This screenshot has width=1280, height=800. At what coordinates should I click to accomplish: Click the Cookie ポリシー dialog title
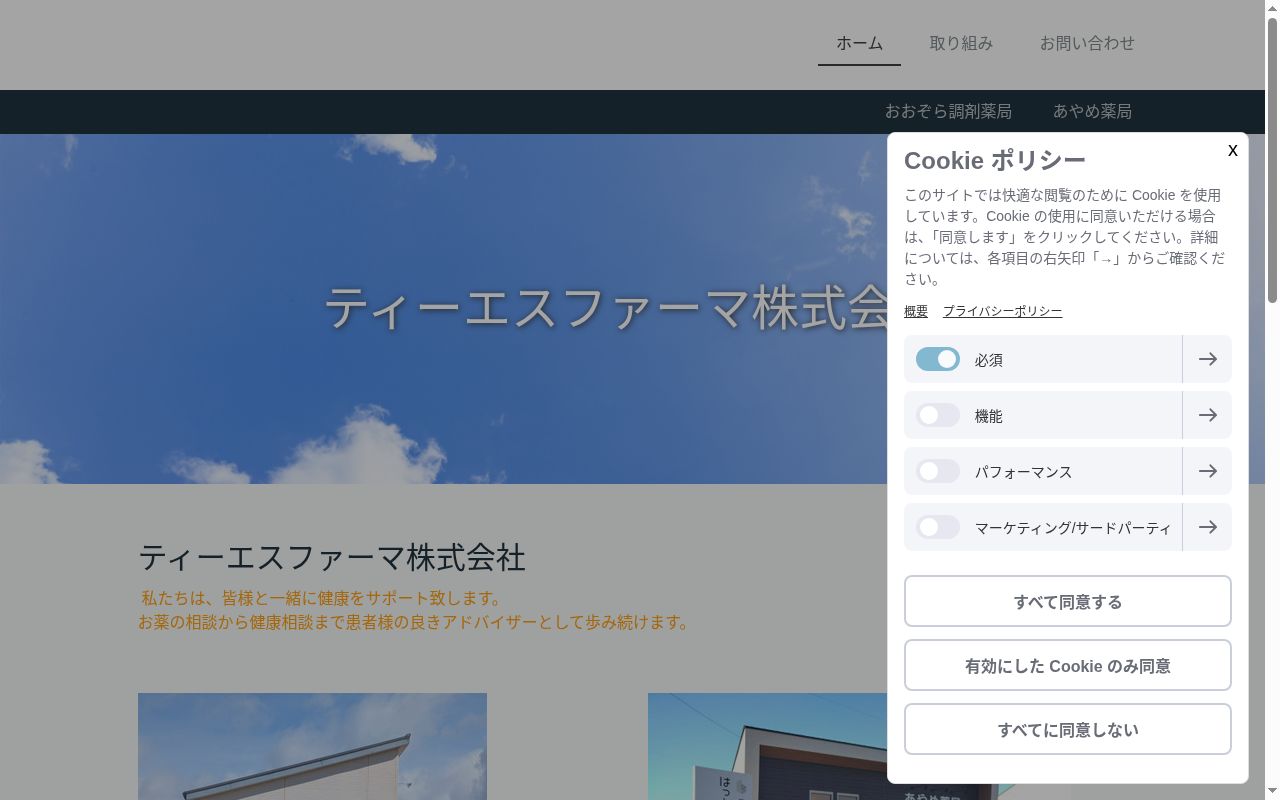(x=995, y=160)
